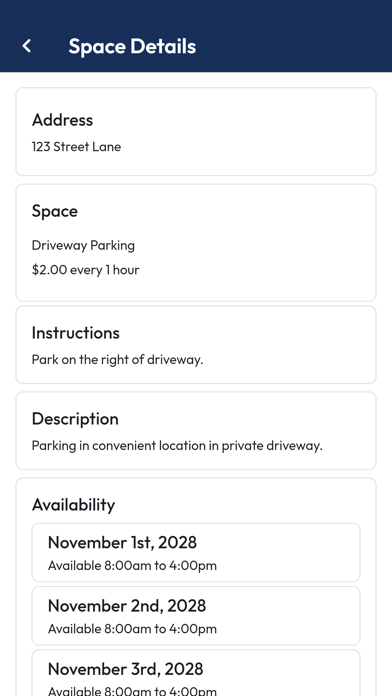Tap the Park on the right of driveway text
Screen dimensions: 392x696
coord(118,360)
